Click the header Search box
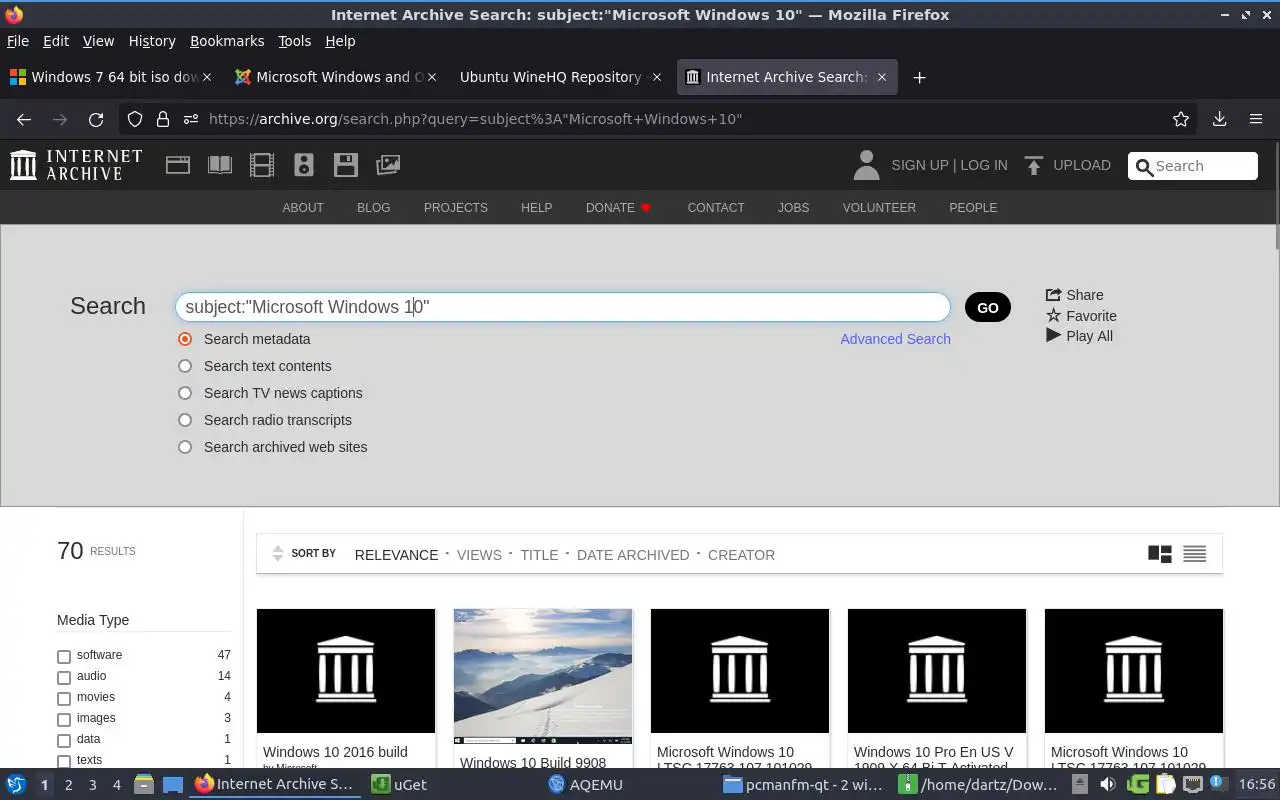 (x=1193, y=166)
